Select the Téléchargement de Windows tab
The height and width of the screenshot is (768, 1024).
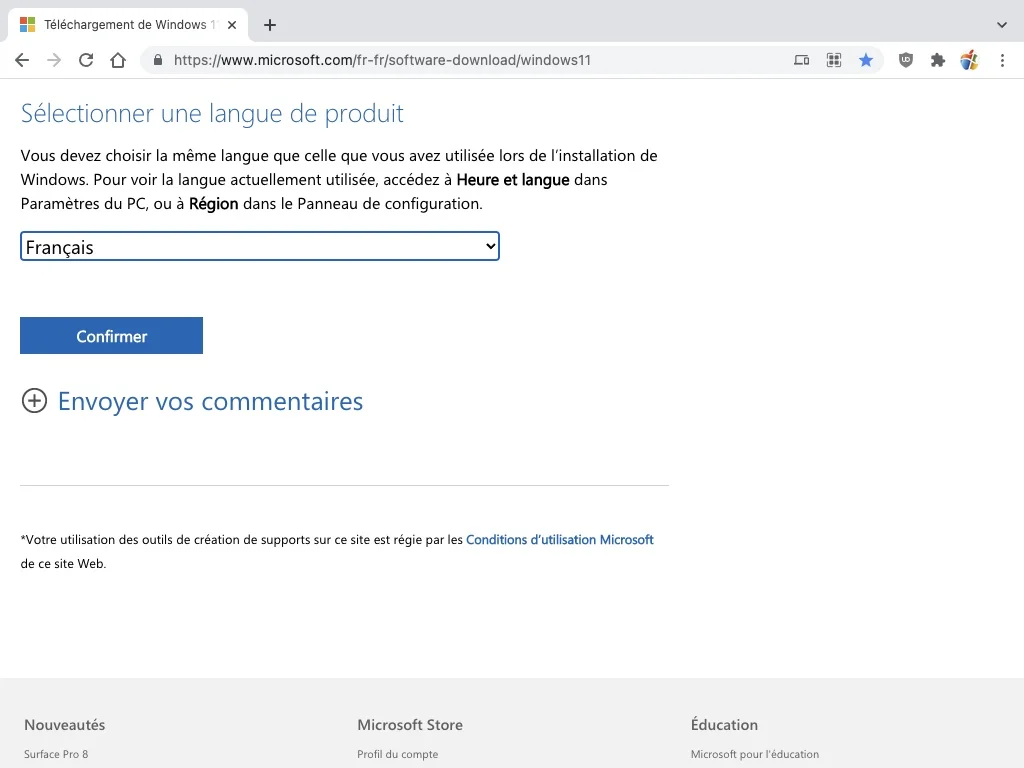pyautogui.click(x=128, y=25)
